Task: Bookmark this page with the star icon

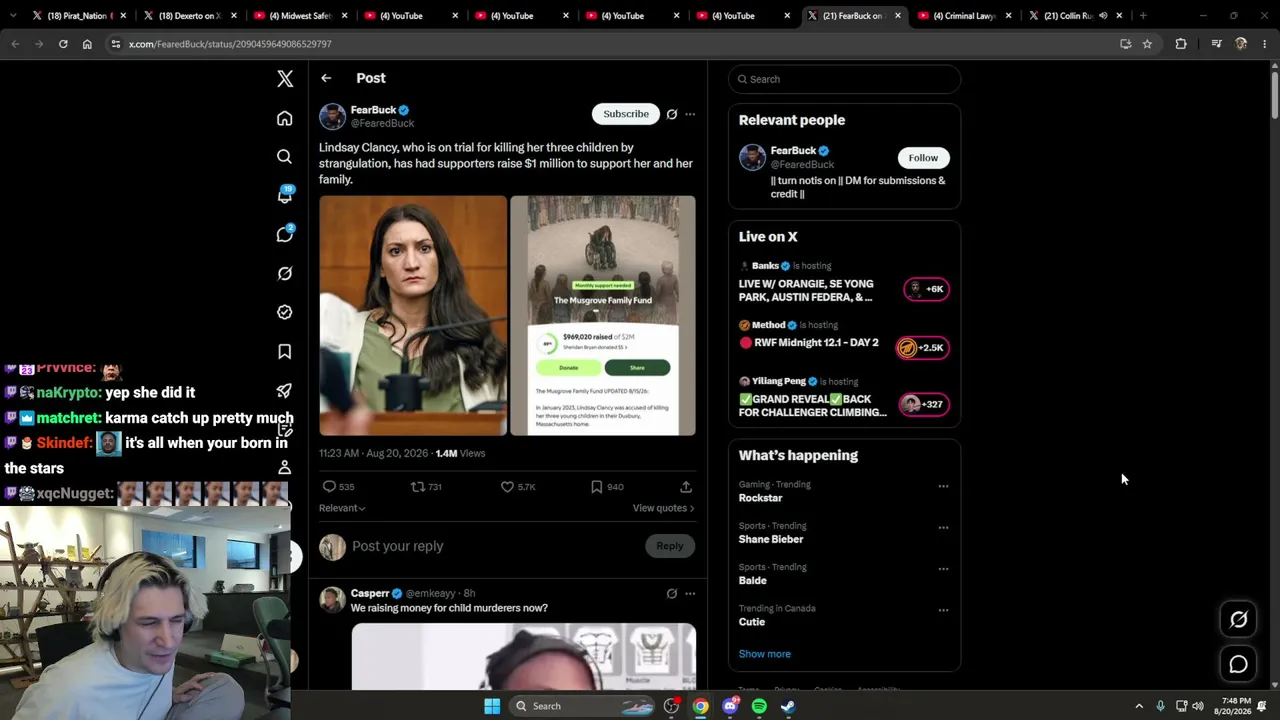Action: coord(1147,44)
